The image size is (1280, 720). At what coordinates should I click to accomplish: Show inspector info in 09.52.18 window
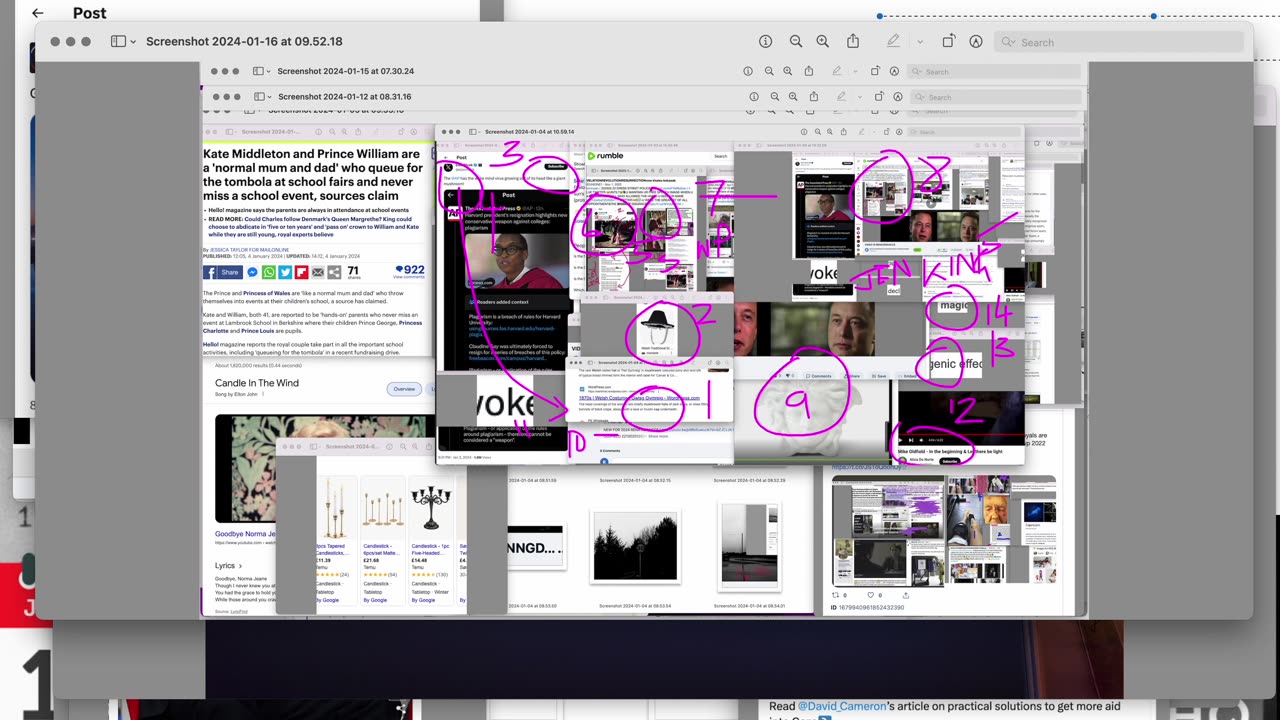click(766, 42)
